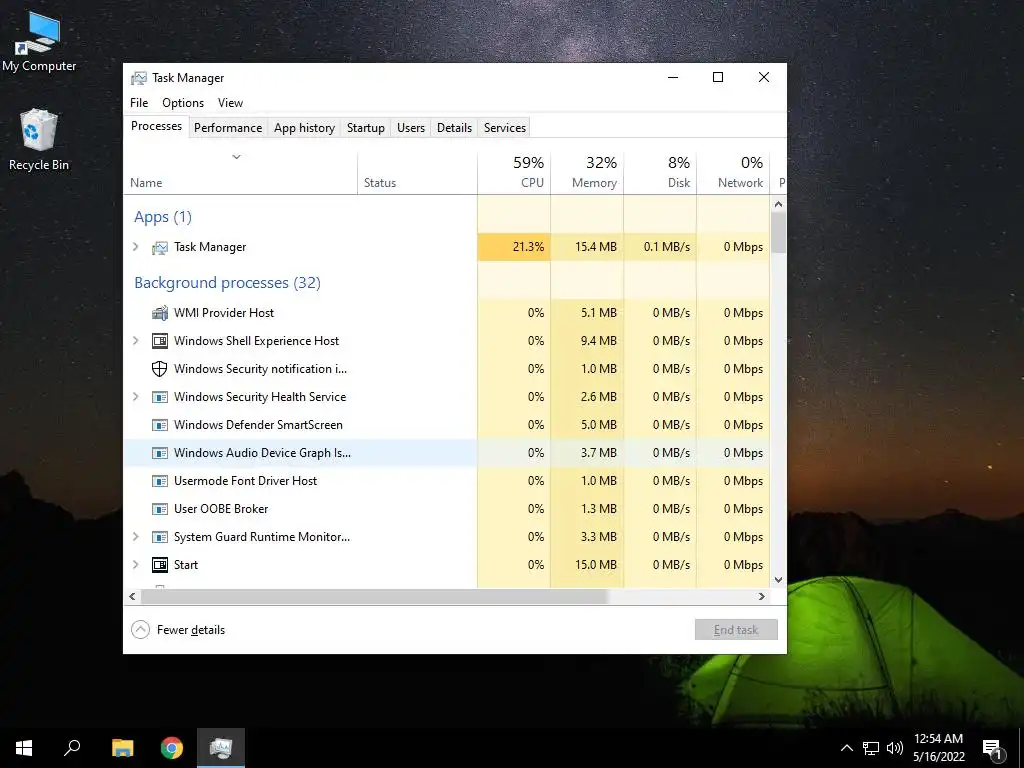Image resolution: width=1024 pixels, height=768 pixels.
Task: Launch Google Chrome from the taskbar
Action: [172, 748]
